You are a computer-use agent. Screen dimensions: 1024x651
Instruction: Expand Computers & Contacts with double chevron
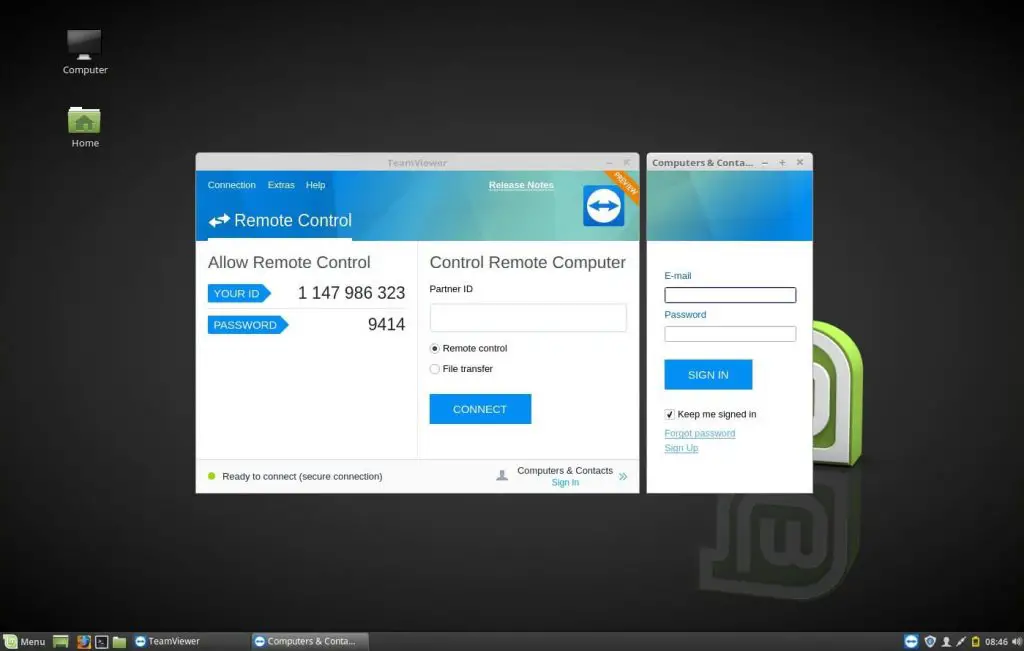click(x=623, y=476)
